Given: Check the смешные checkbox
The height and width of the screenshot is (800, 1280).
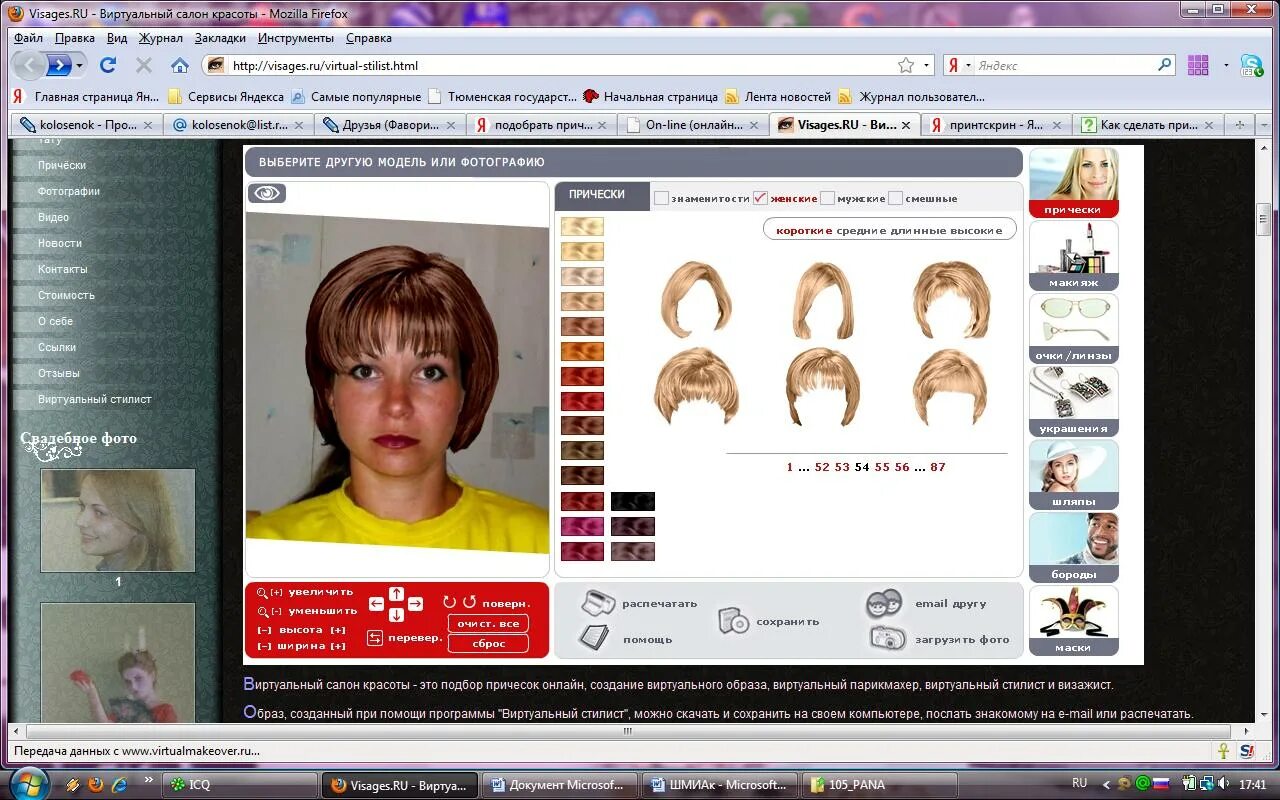Looking at the screenshot, I should (895, 198).
